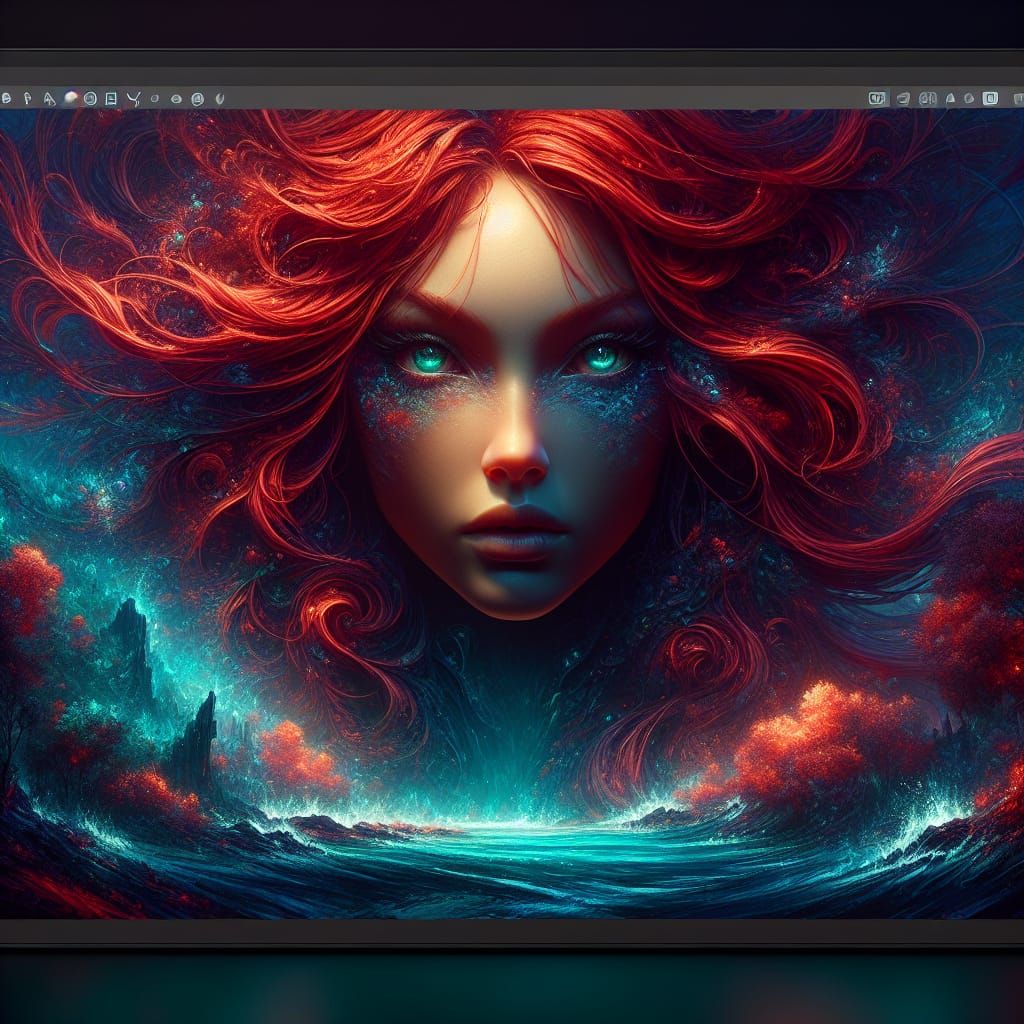Open the circular spiral tool icon
The width and height of the screenshot is (1024, 1024).
click(x=90, y=97)
